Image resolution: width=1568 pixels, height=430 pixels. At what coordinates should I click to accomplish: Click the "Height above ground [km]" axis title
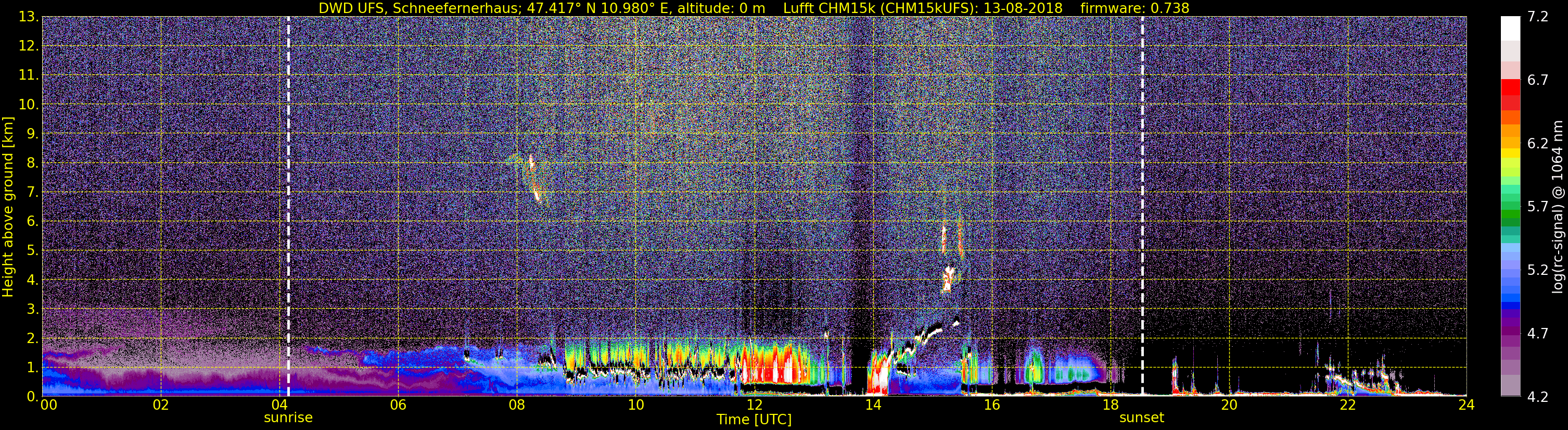8,207
